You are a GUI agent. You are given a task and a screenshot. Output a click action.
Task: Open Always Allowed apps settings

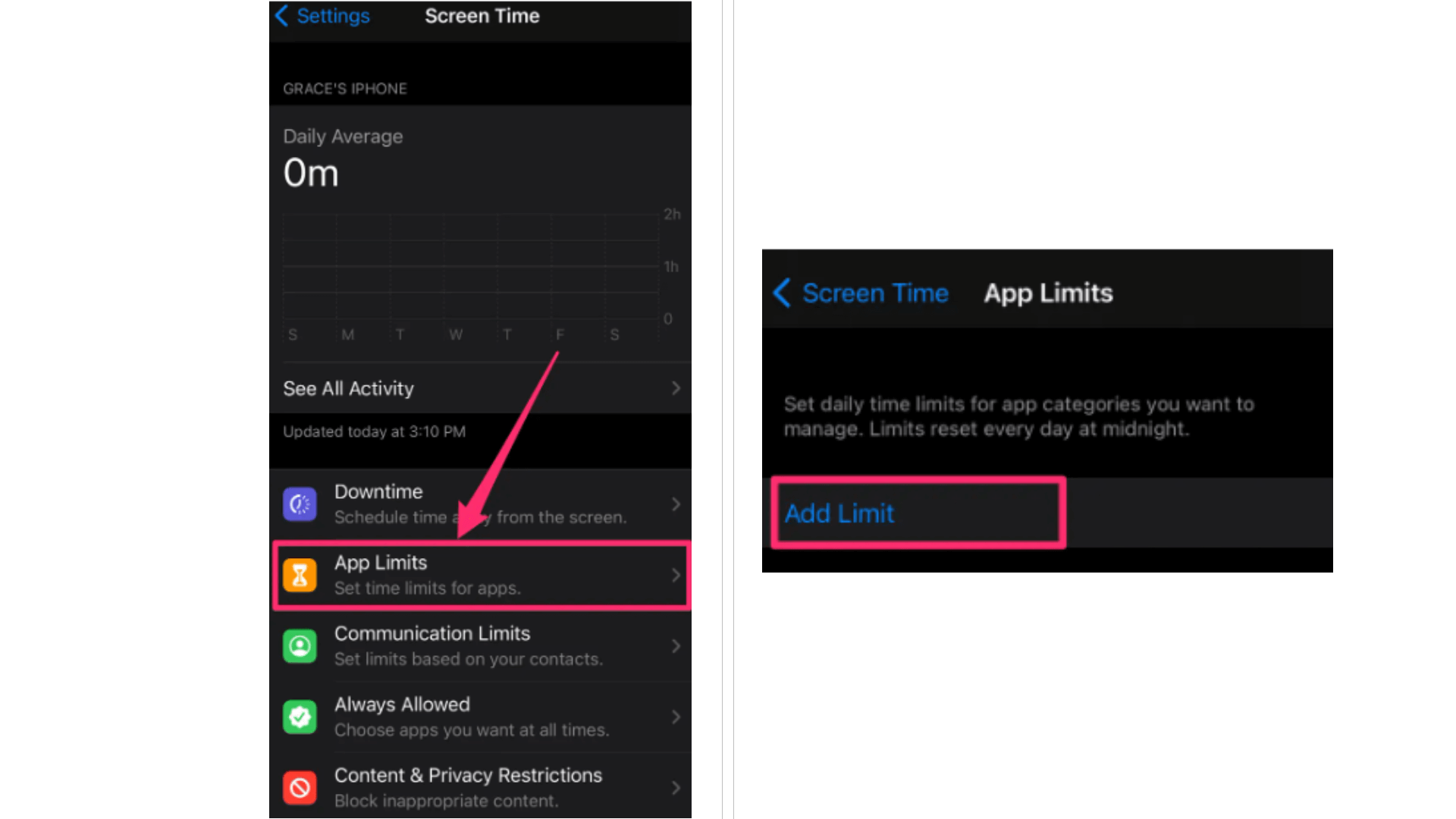(482, 717)
